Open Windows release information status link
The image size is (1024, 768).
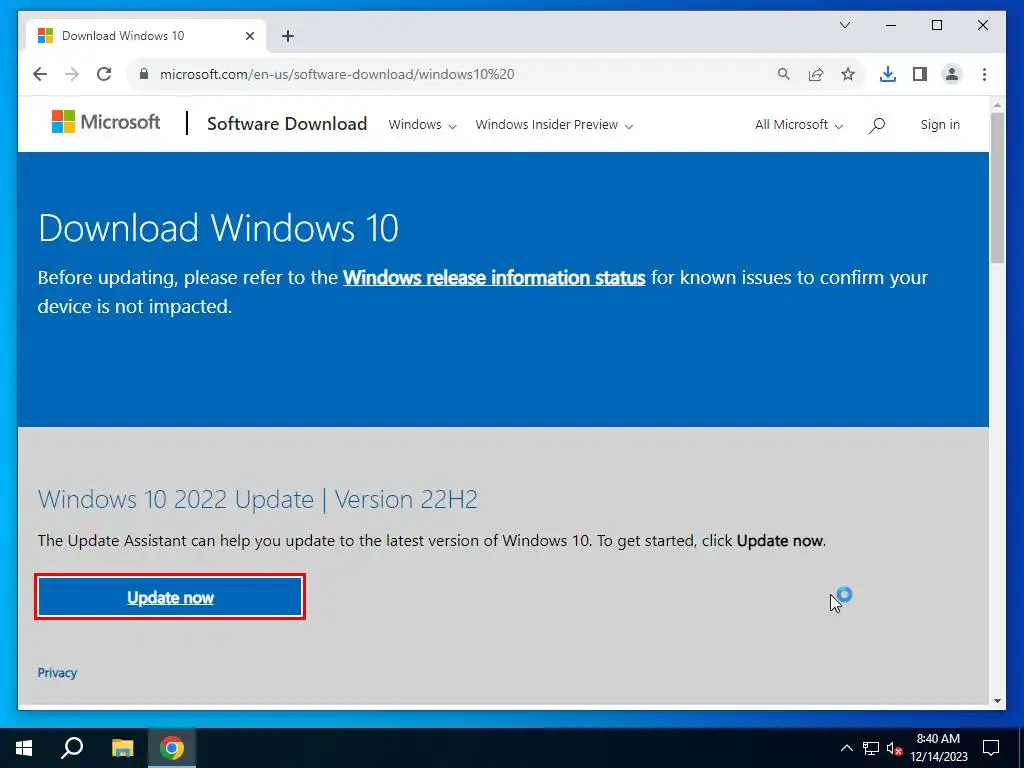point(494,278)
